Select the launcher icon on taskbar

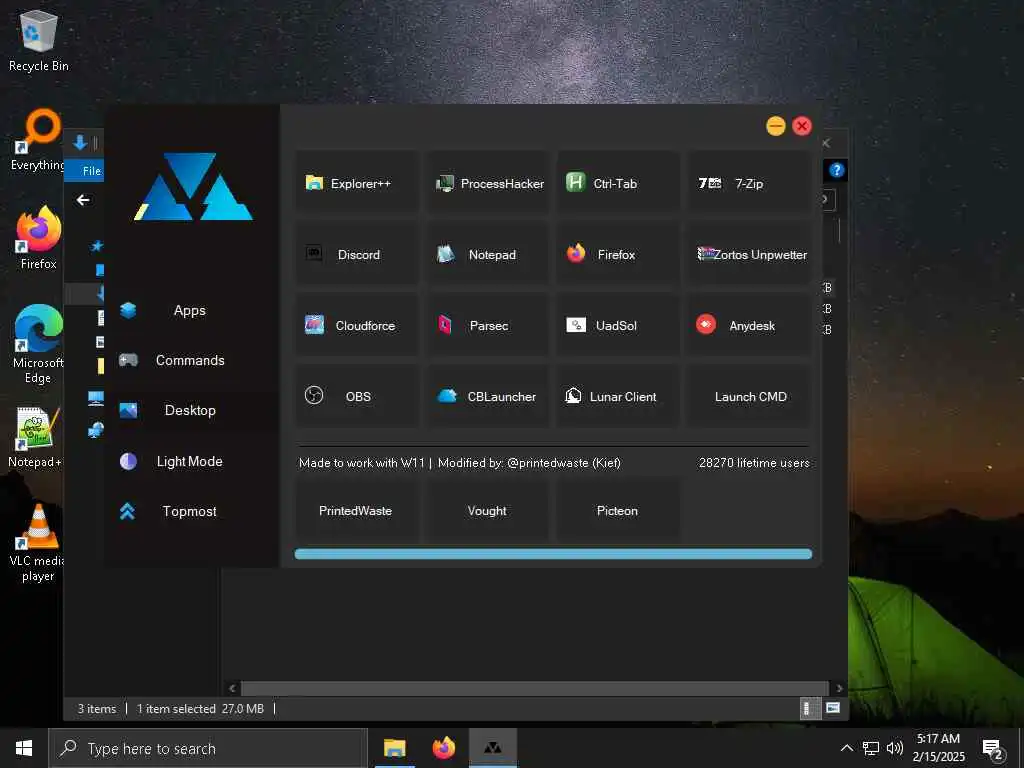click(x=493, y=748)
